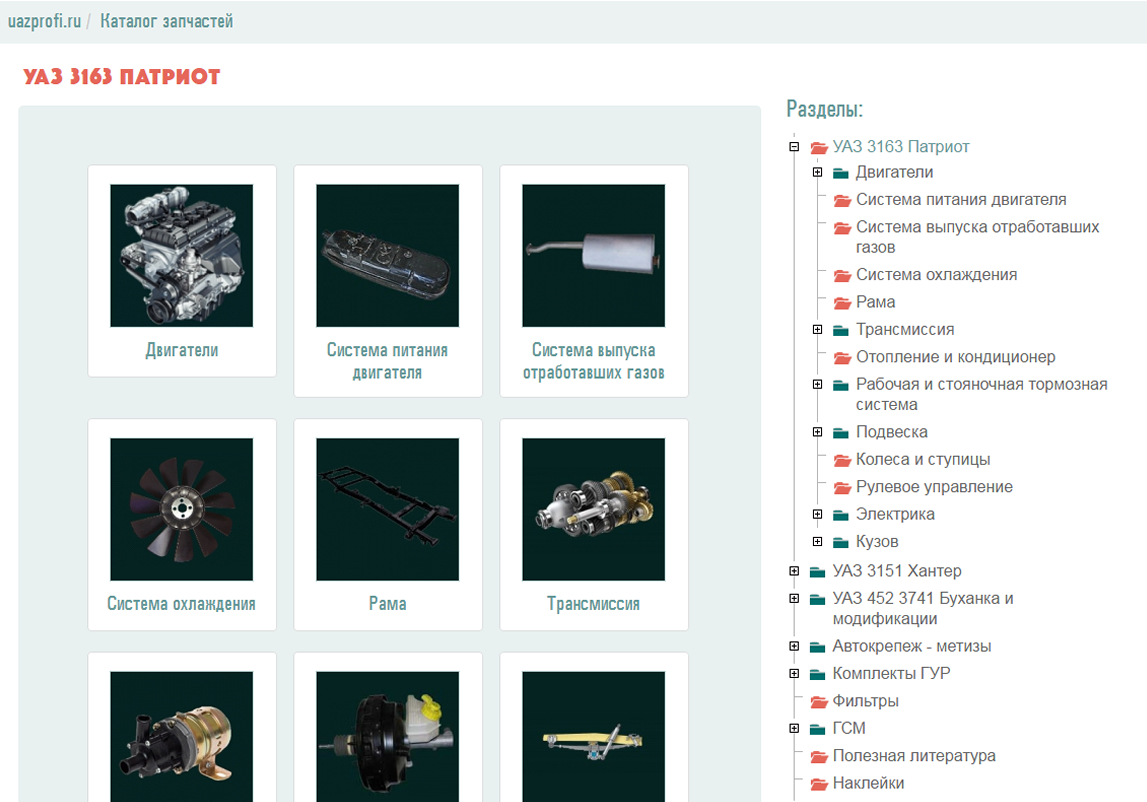This screenshot has height=802, width=1147.
Task: Expand the Электрика tree branch
Action: [x=818, y=514]
